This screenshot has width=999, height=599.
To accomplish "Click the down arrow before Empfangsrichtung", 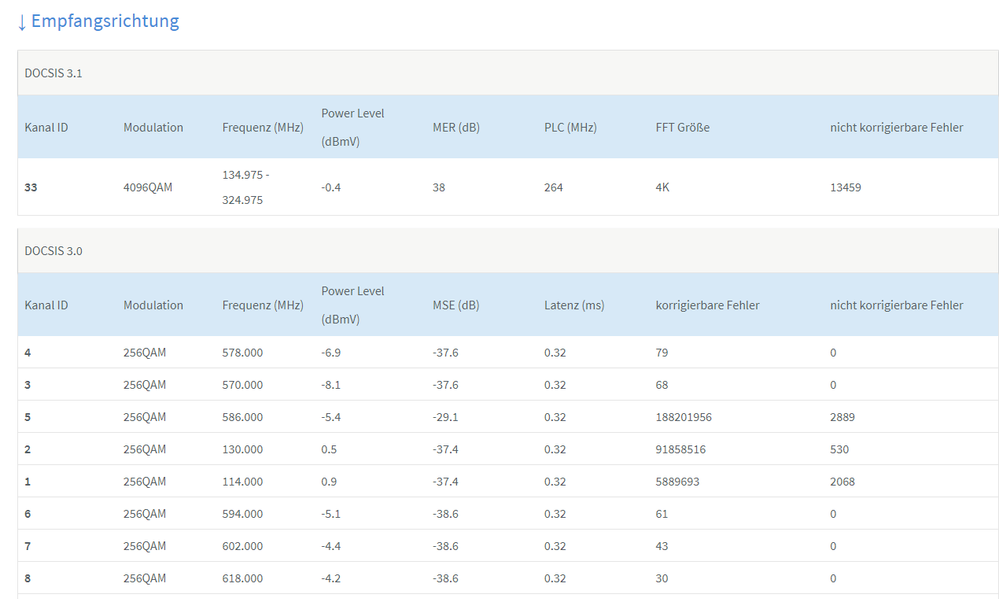I will (22, 21).
